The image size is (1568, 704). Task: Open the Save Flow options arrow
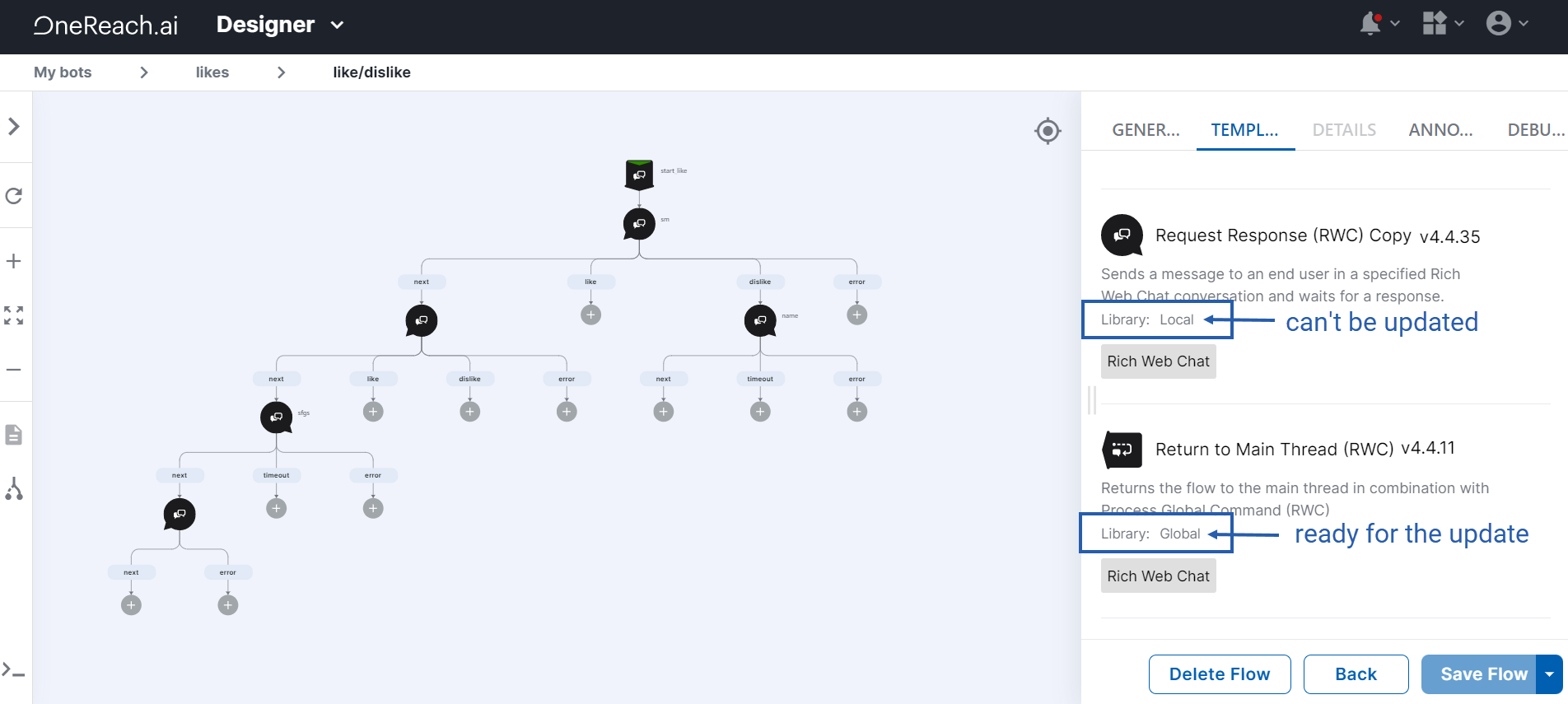[x=1550, y=674]
